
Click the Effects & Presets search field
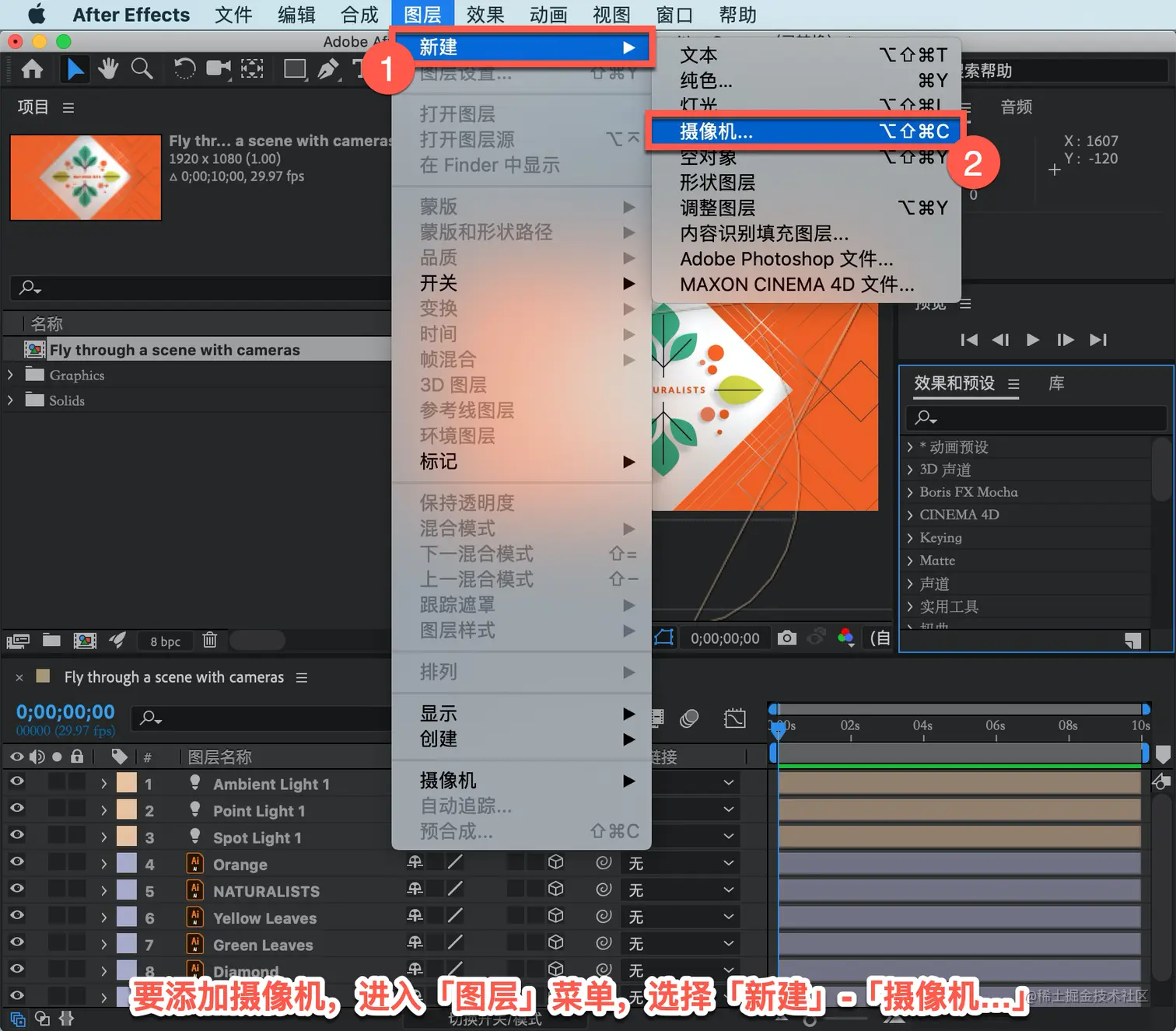click(x=1036, y=418)
